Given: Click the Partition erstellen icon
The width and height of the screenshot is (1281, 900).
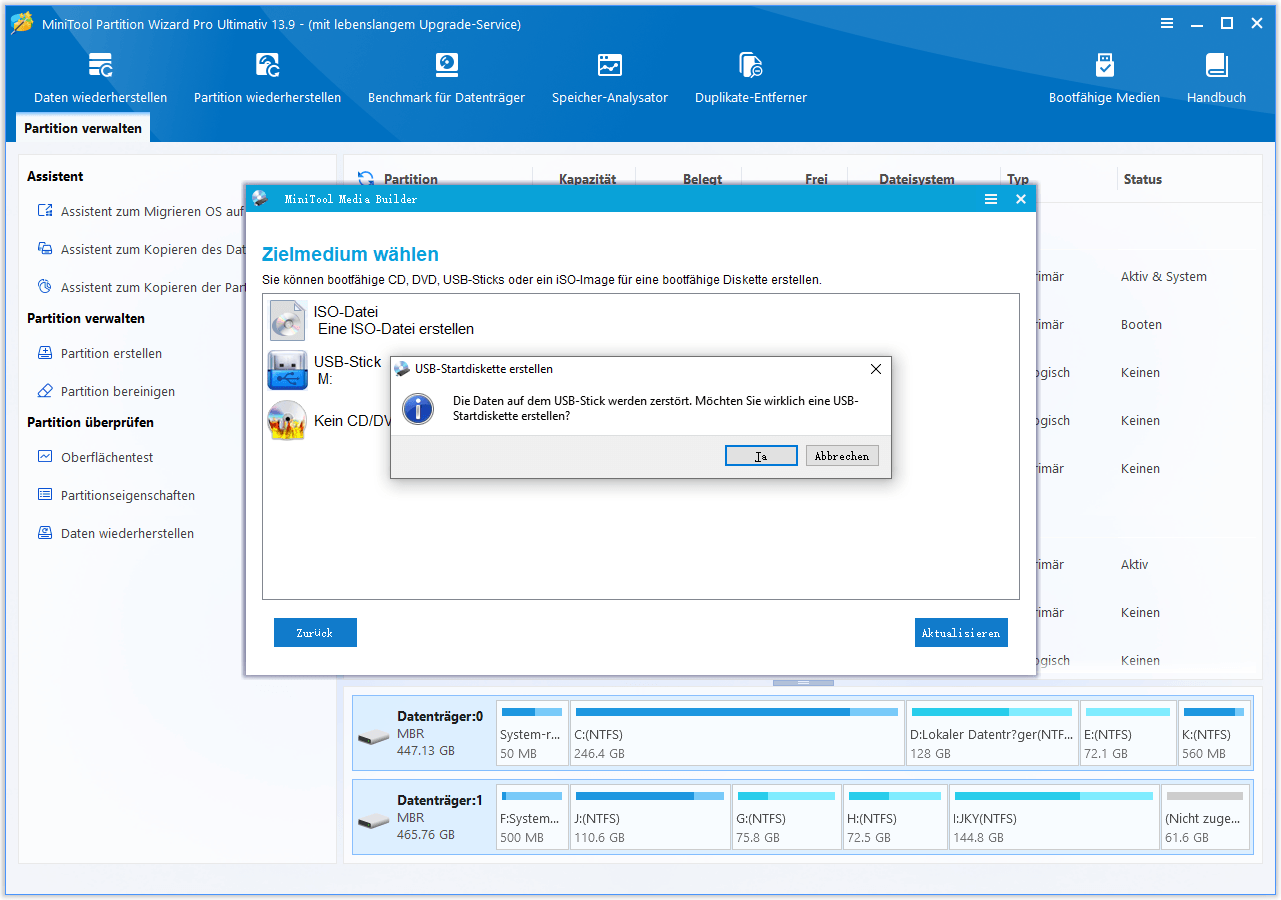Looking at the screenshot, I should tap(44, 353).
